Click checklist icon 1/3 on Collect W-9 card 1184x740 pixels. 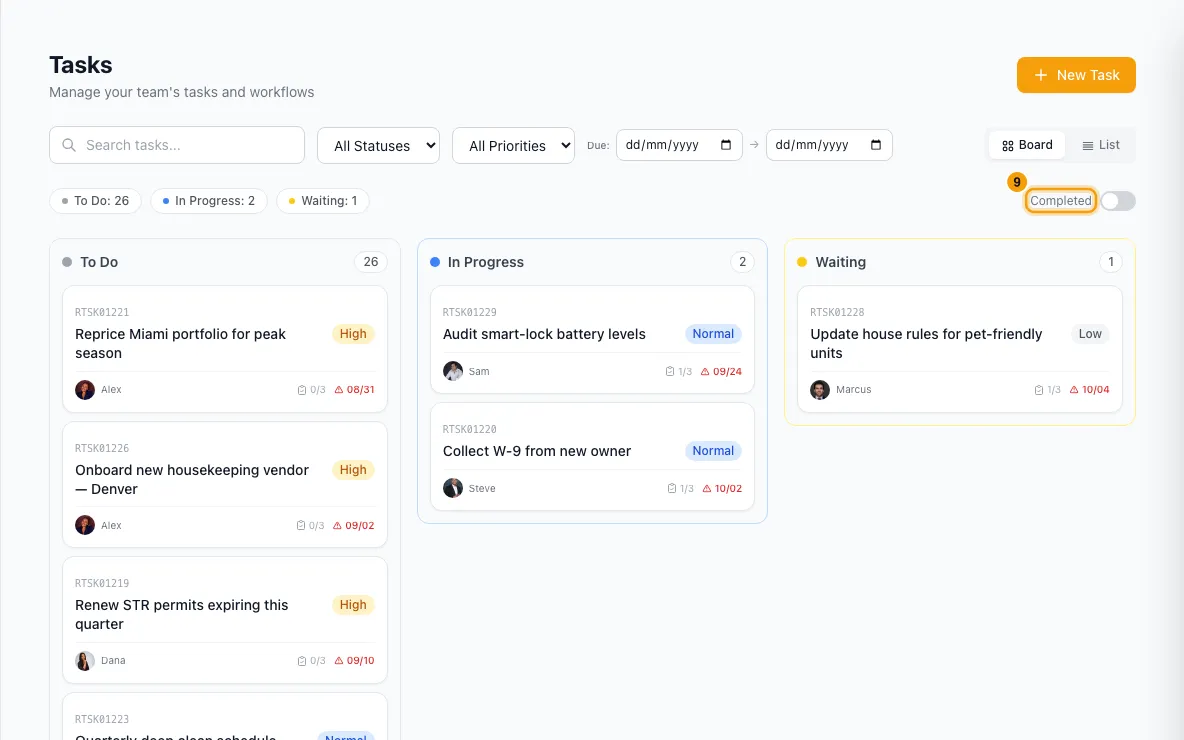click(671, 489)
